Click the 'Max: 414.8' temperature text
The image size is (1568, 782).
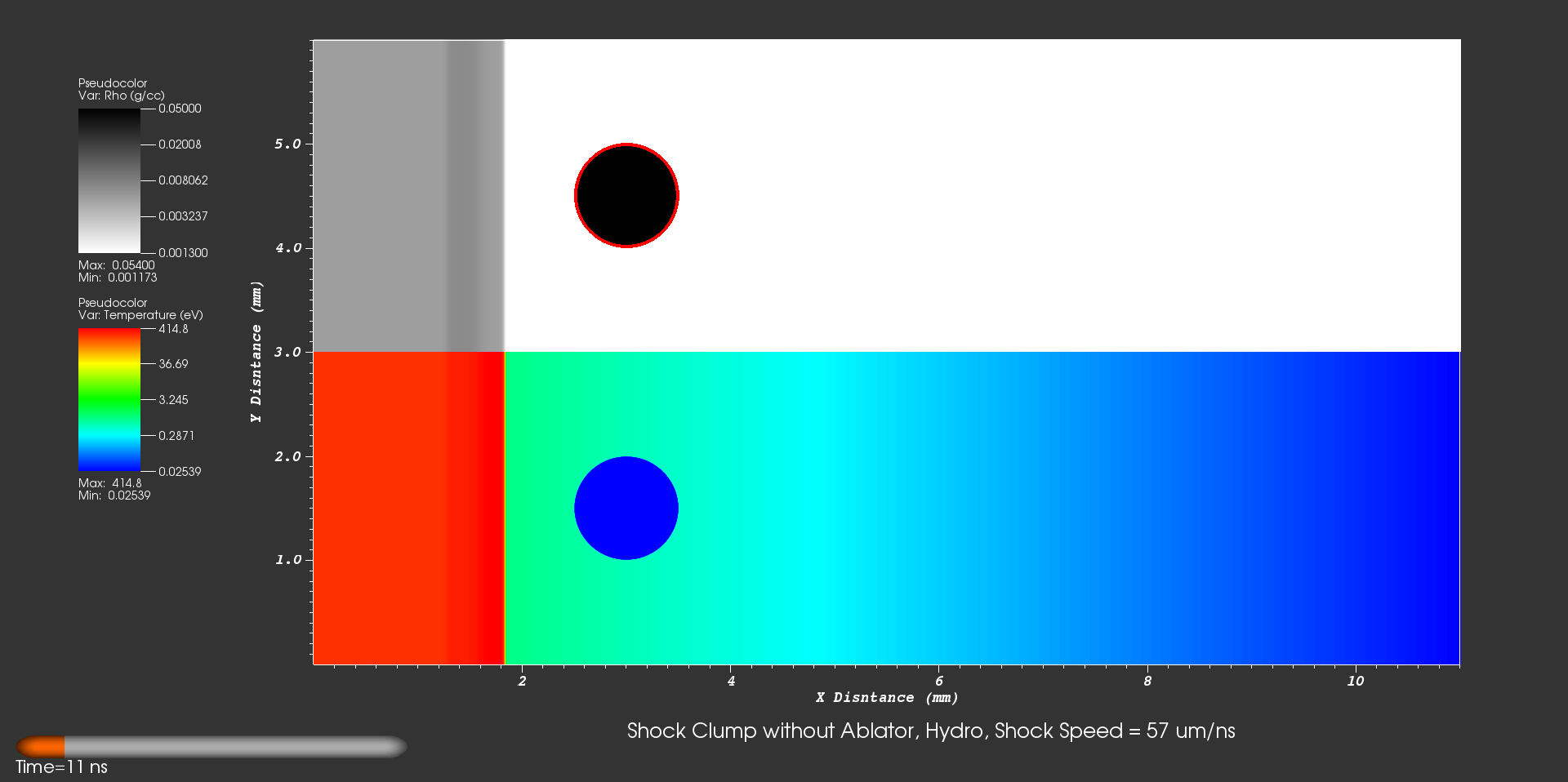110,483
